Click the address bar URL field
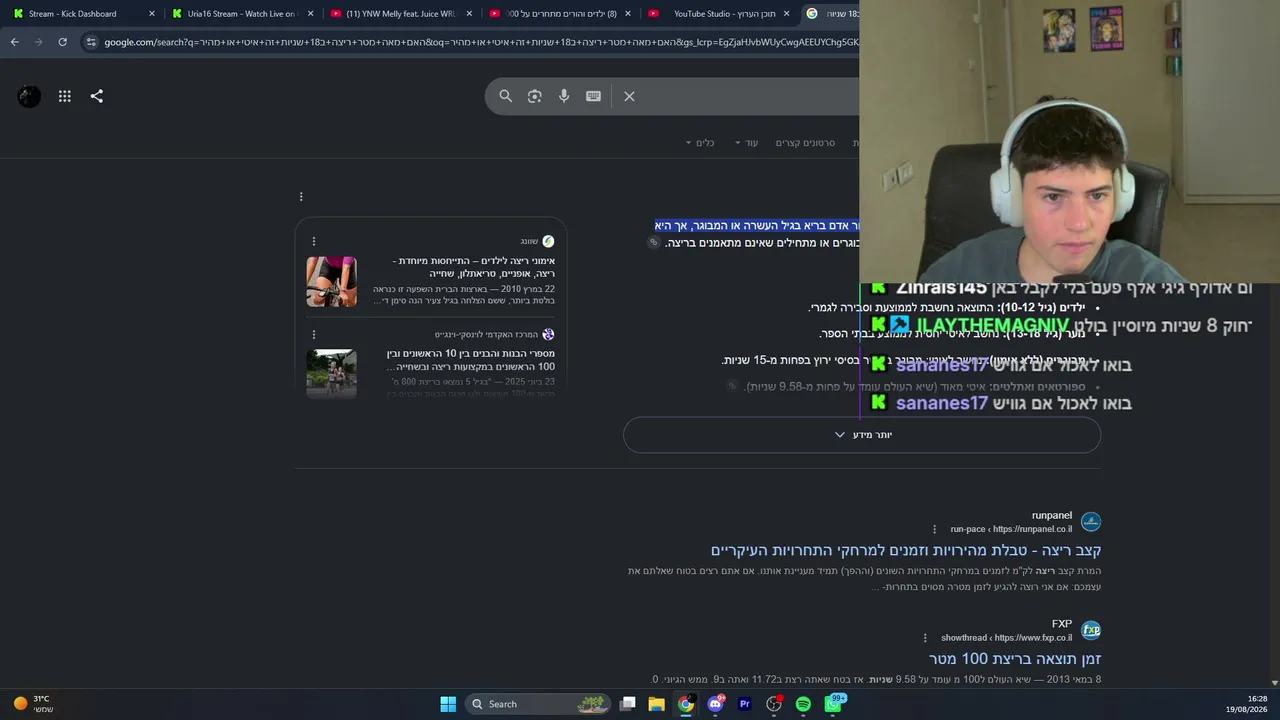Image resolution: width=1280 pixels, height=720 pixels. 480,42
